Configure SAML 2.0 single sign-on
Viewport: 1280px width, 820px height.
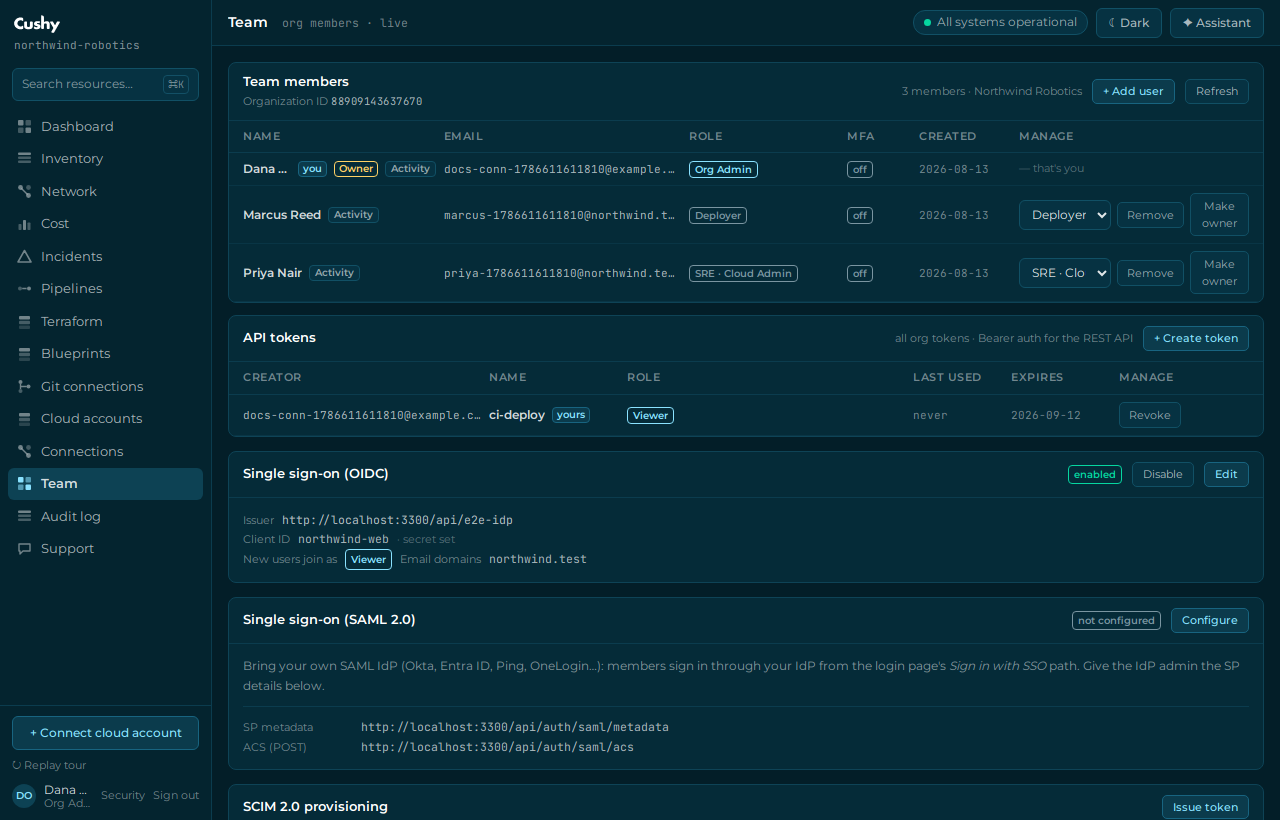point(1210,620)
